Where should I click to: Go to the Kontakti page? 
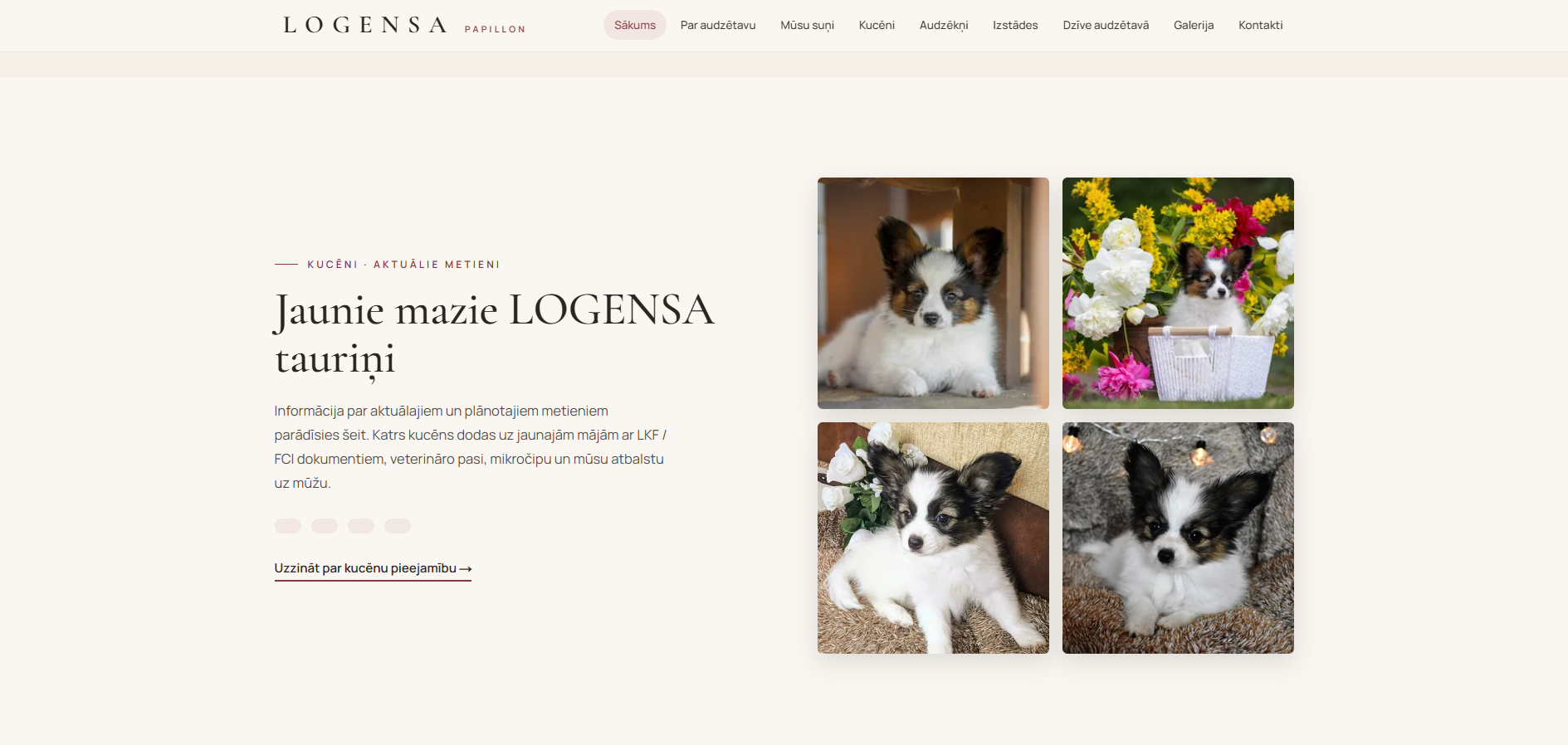click(x=1260, y=25)
